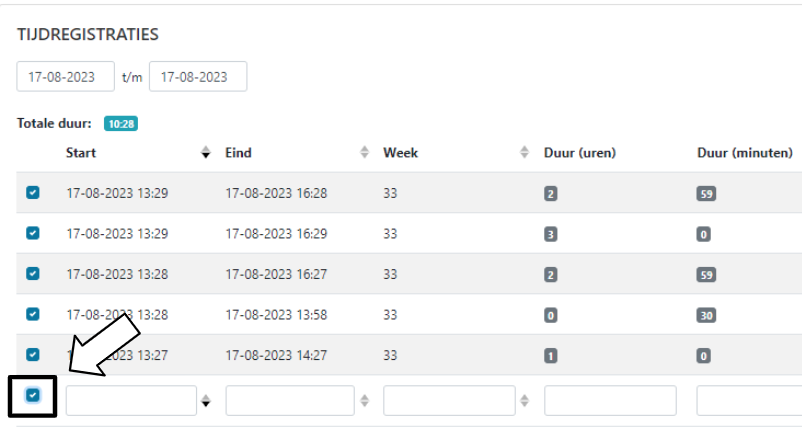Click the total duration badge 10:28
This screenshot has width=802, height=433.
coord(120,124)
